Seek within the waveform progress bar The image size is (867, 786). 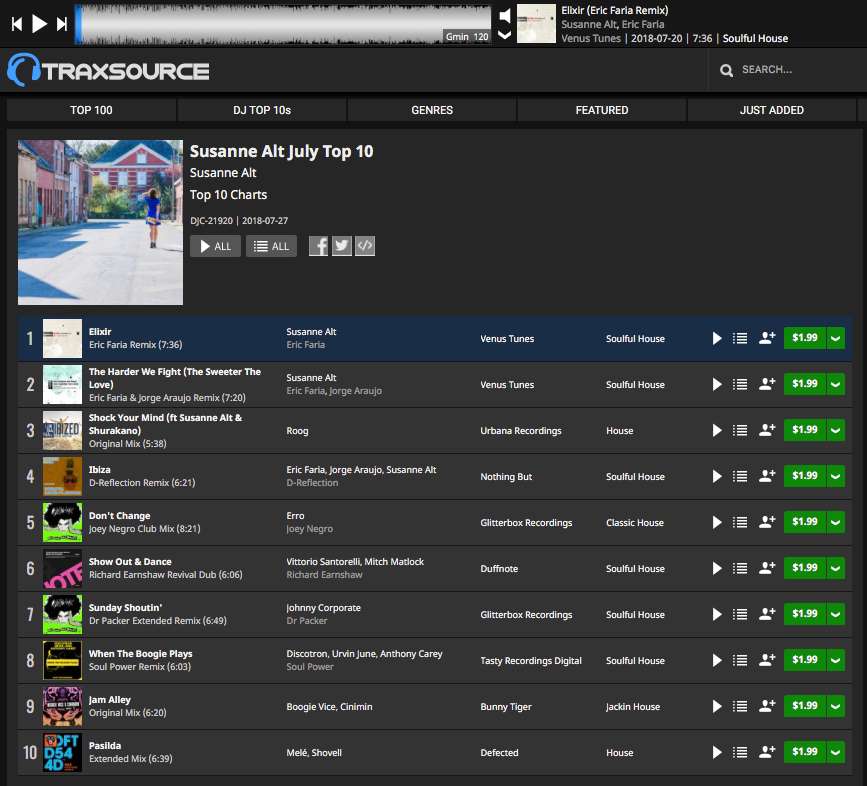click(283, 24)
